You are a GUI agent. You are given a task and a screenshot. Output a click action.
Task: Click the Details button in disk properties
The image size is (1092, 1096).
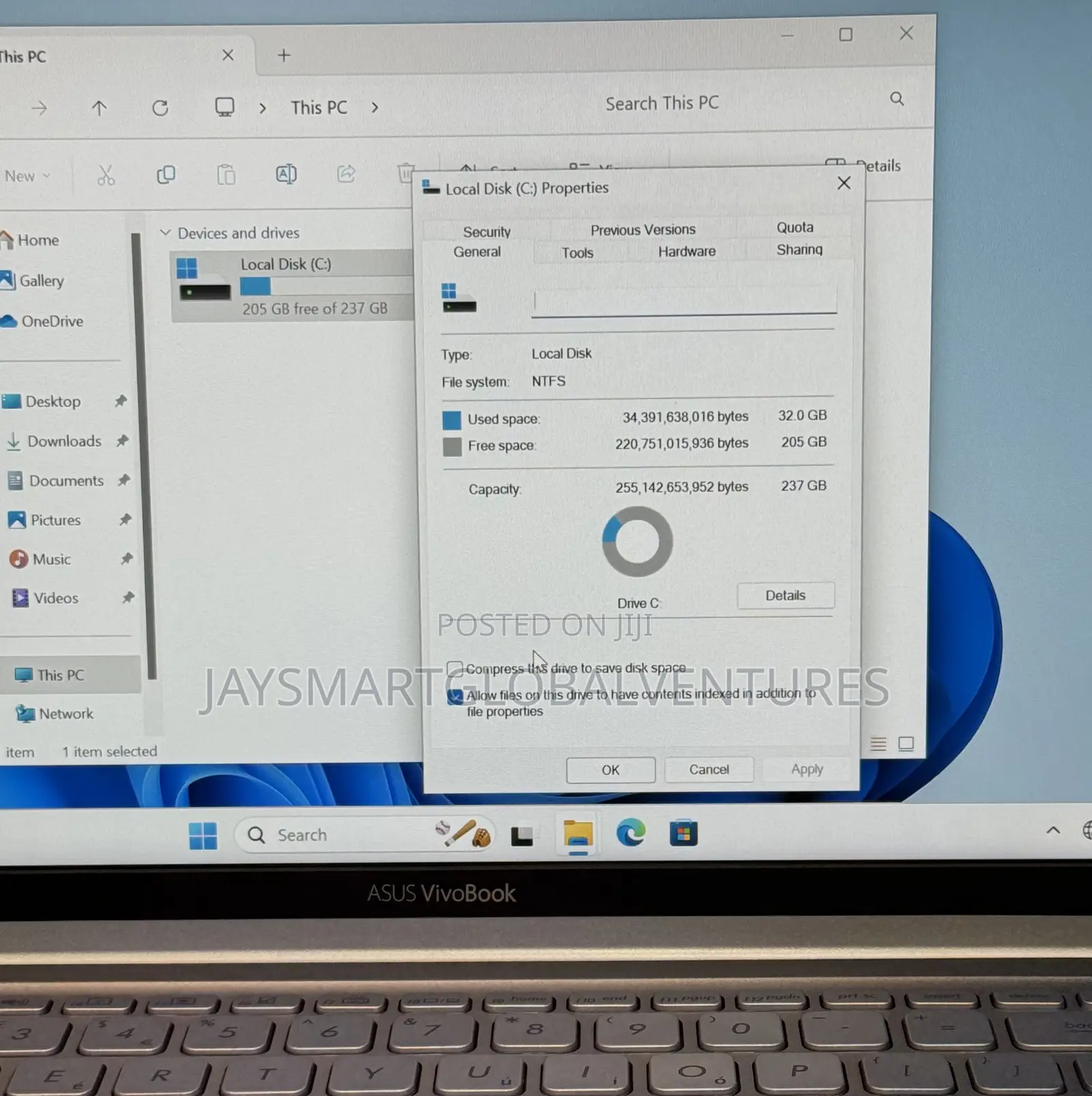coord(786,595)
